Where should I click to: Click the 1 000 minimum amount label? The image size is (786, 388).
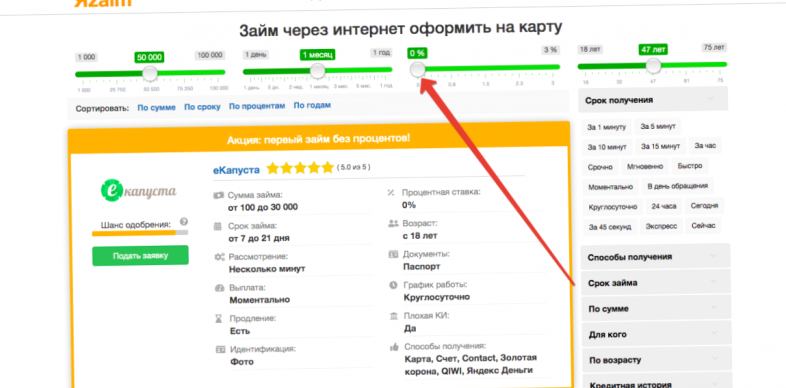point(86,57)
